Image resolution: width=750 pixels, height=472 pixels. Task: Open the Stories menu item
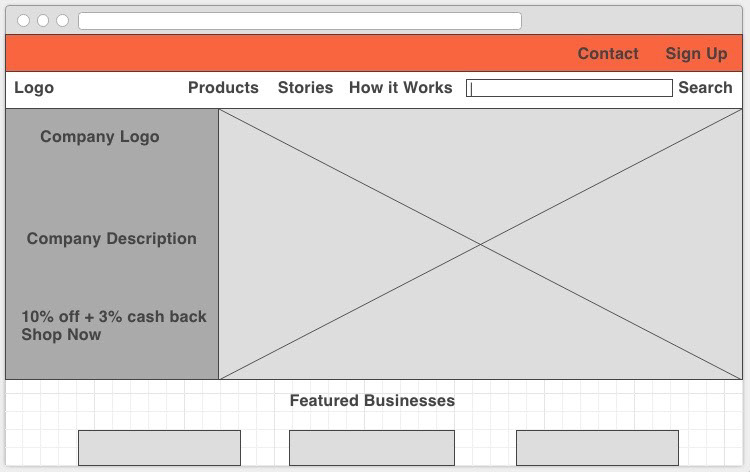coord(305,88)
